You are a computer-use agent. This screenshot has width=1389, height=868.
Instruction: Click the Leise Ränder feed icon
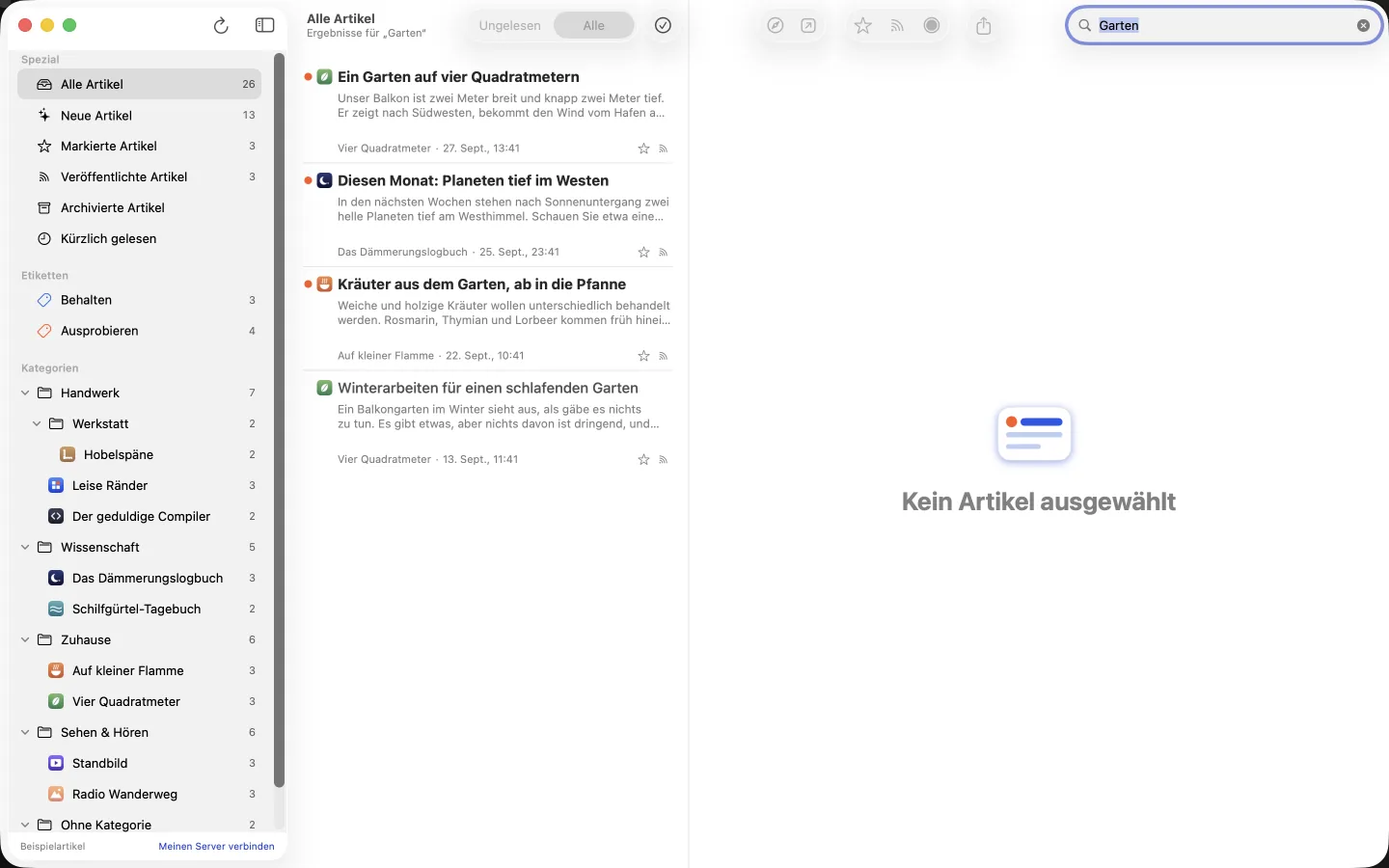coord(56,485)
